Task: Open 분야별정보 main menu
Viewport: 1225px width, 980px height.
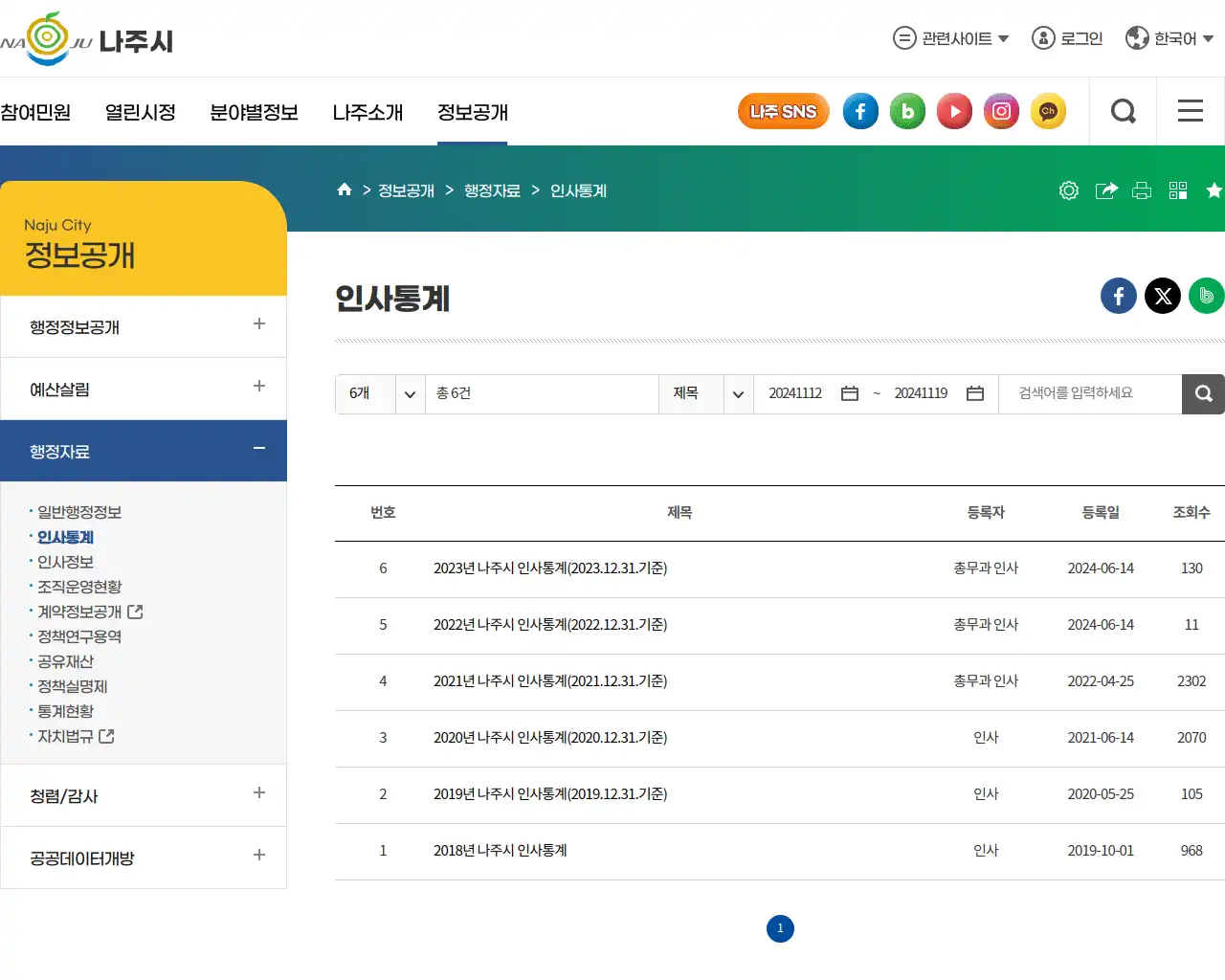Action: click(x=255, y=112)
